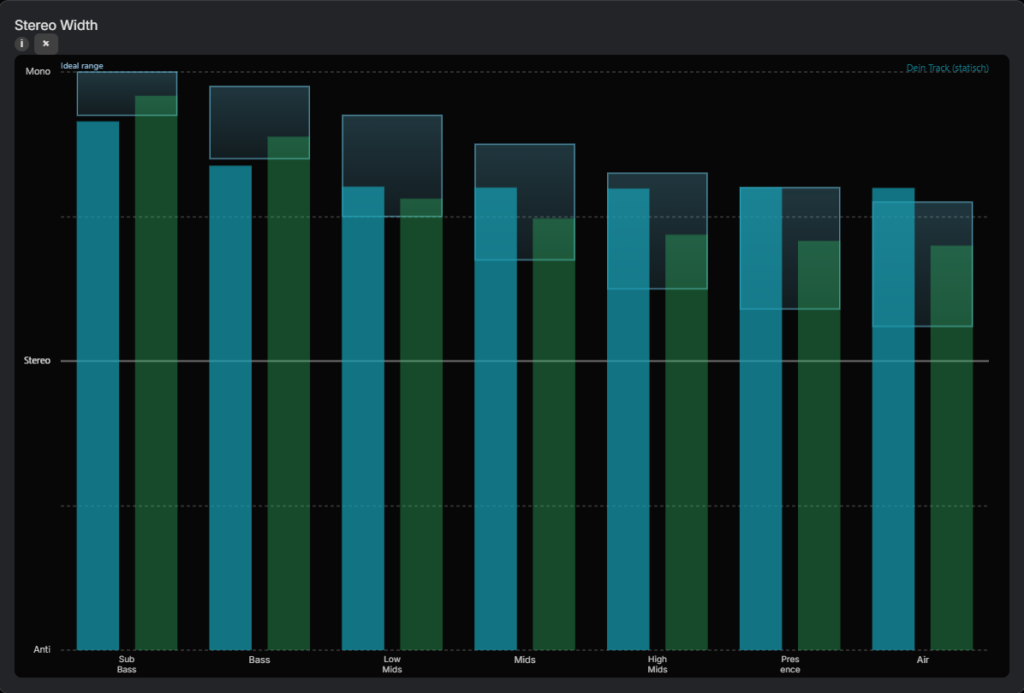The height and width of the screenshot is (693, 1024).
Task: Click the green Air bar
Action: coord(951,460)
